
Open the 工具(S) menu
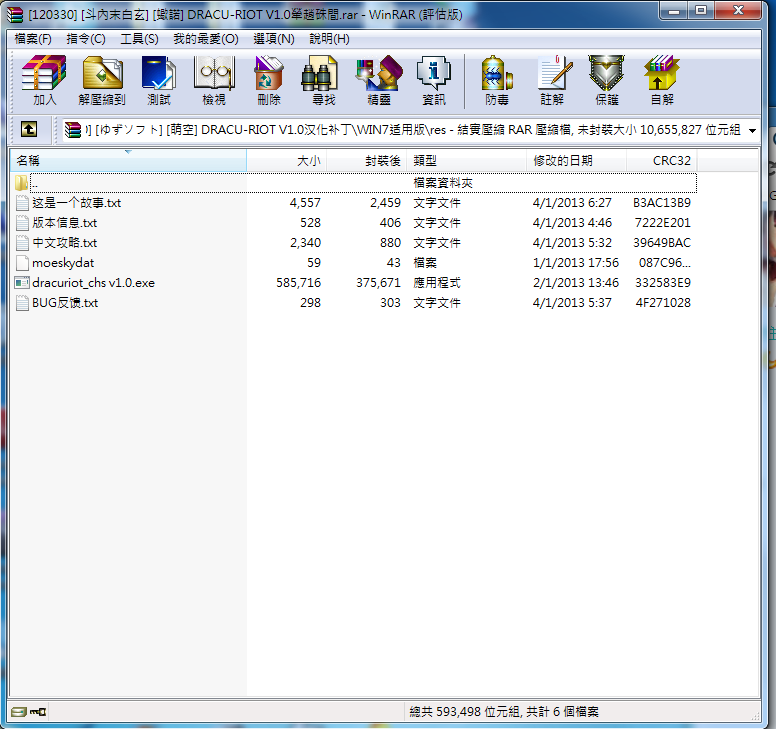click(139, 39)
